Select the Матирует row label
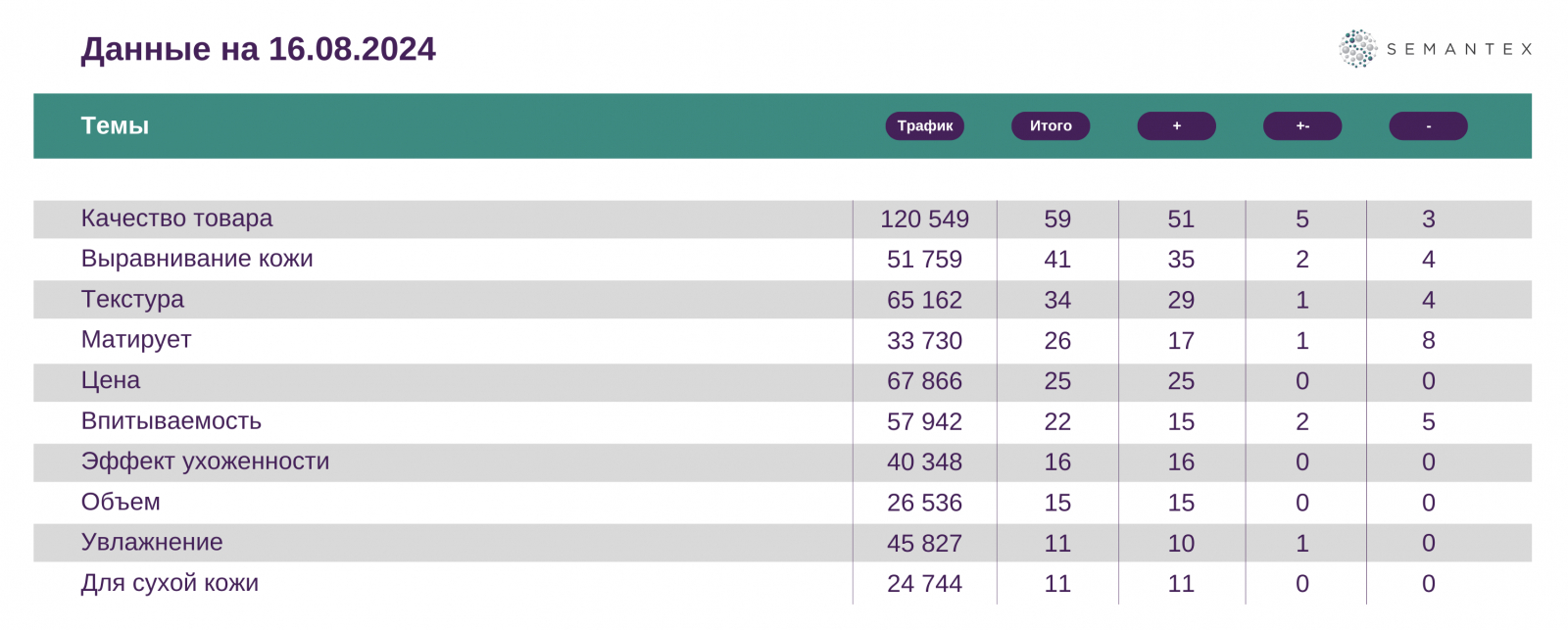 [x=136, y=340]
